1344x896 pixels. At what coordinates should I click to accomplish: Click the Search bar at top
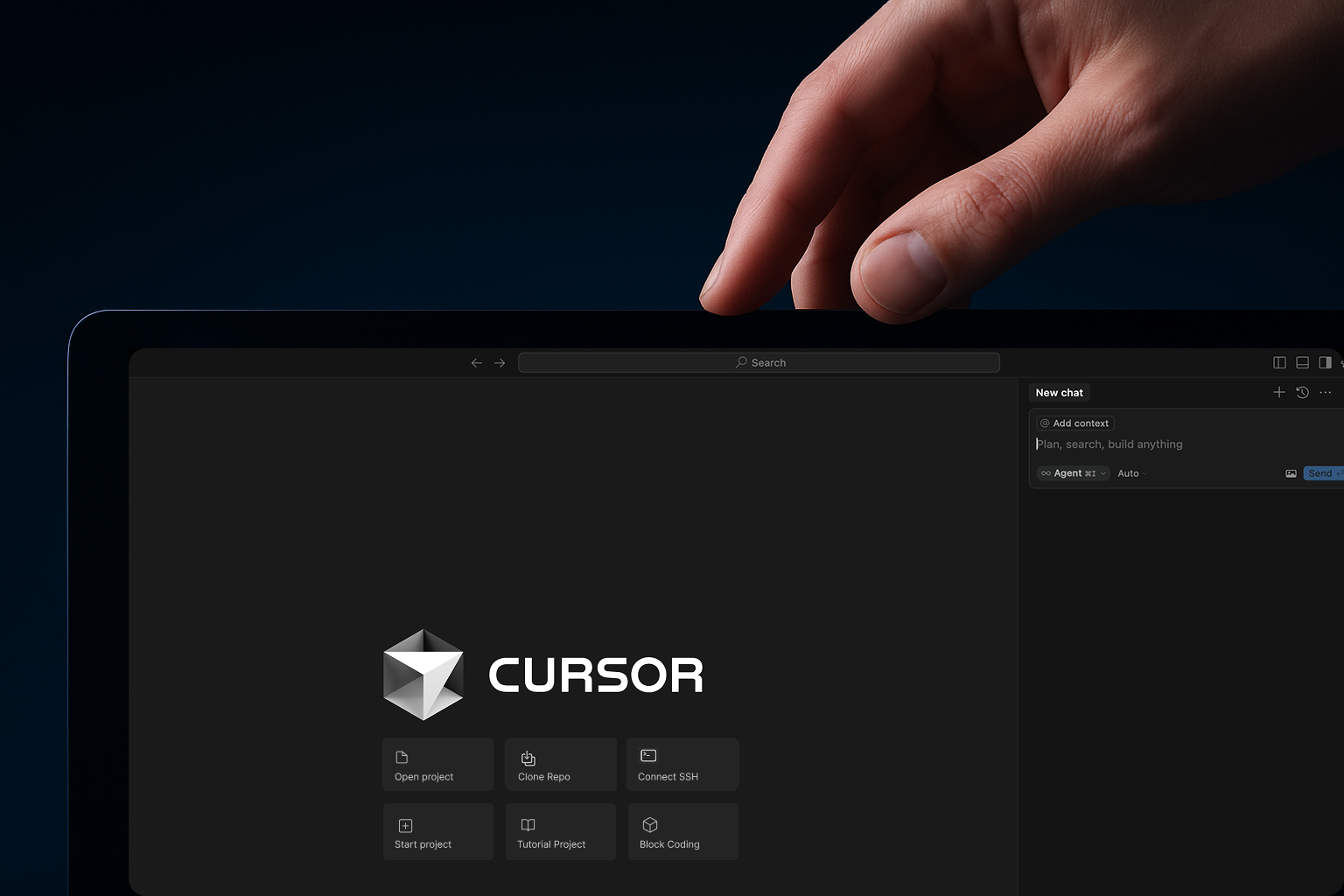click(759, 362)
